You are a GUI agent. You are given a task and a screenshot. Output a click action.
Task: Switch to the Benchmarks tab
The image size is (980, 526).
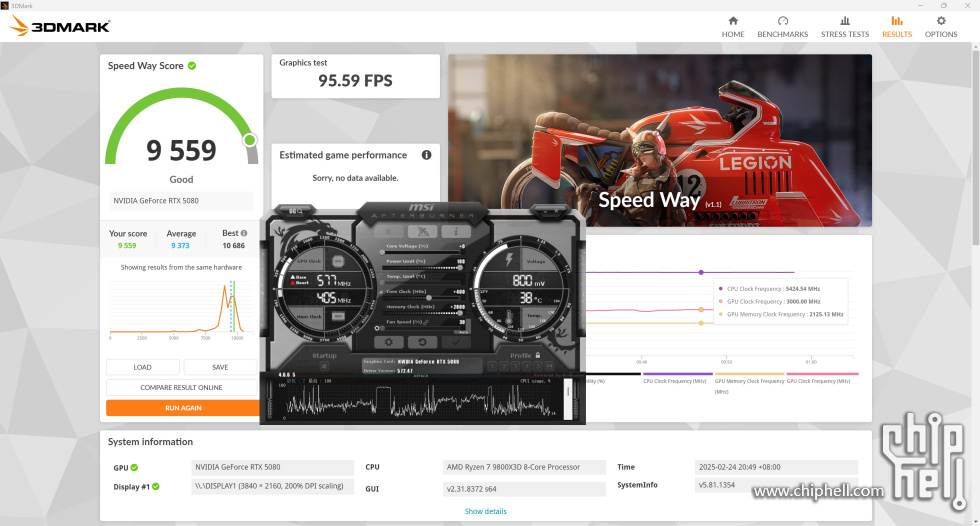782,27
